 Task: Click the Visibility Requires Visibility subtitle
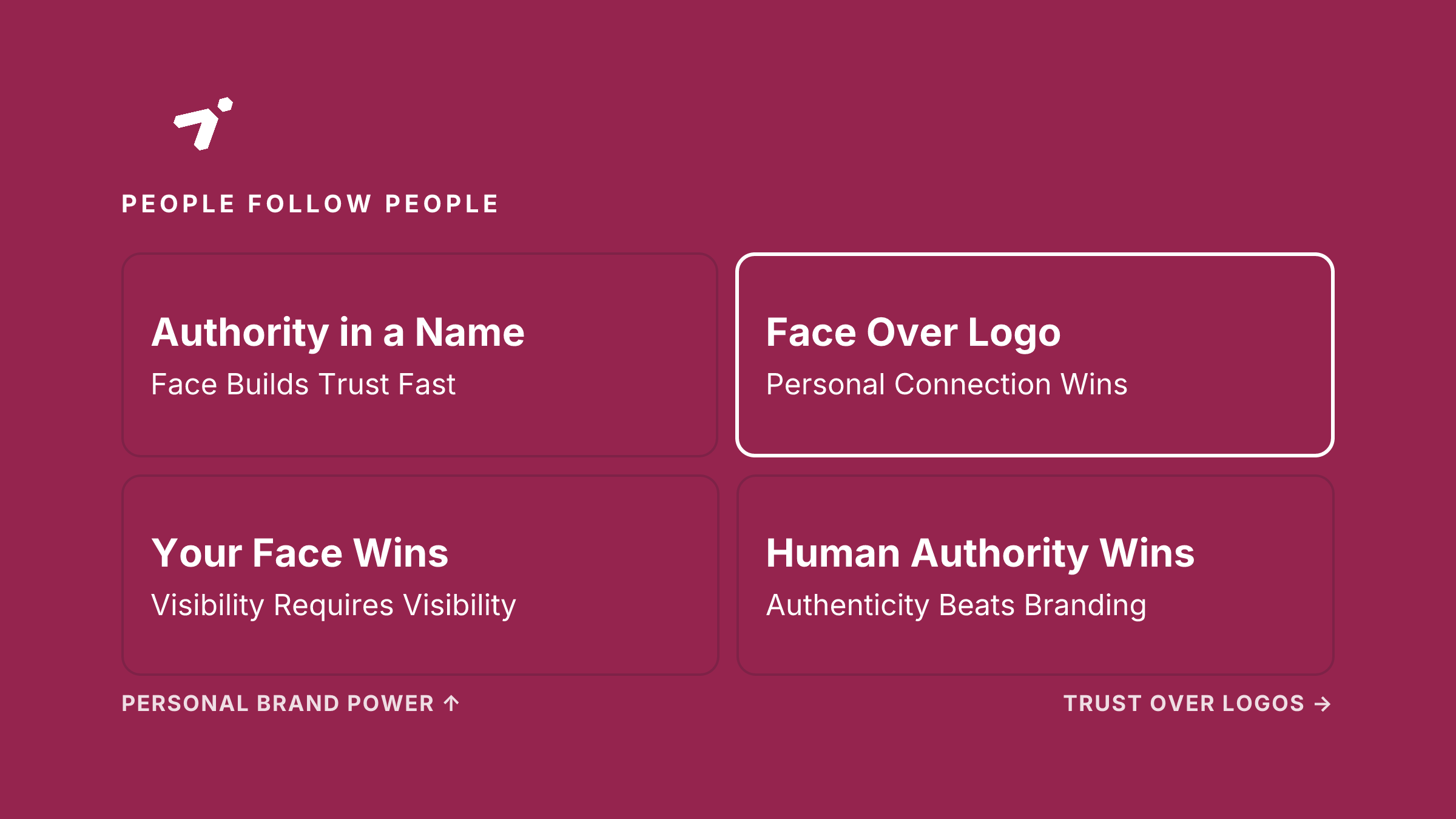coord(334,605)
